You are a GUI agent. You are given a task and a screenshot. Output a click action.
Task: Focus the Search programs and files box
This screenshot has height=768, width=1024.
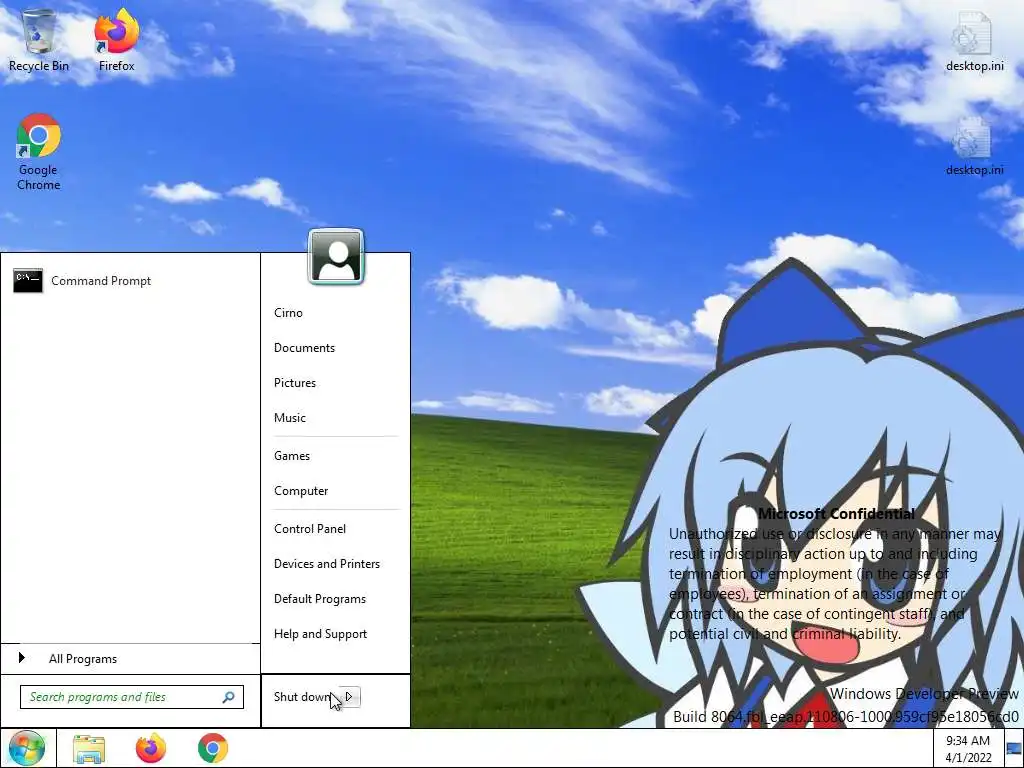132,697
